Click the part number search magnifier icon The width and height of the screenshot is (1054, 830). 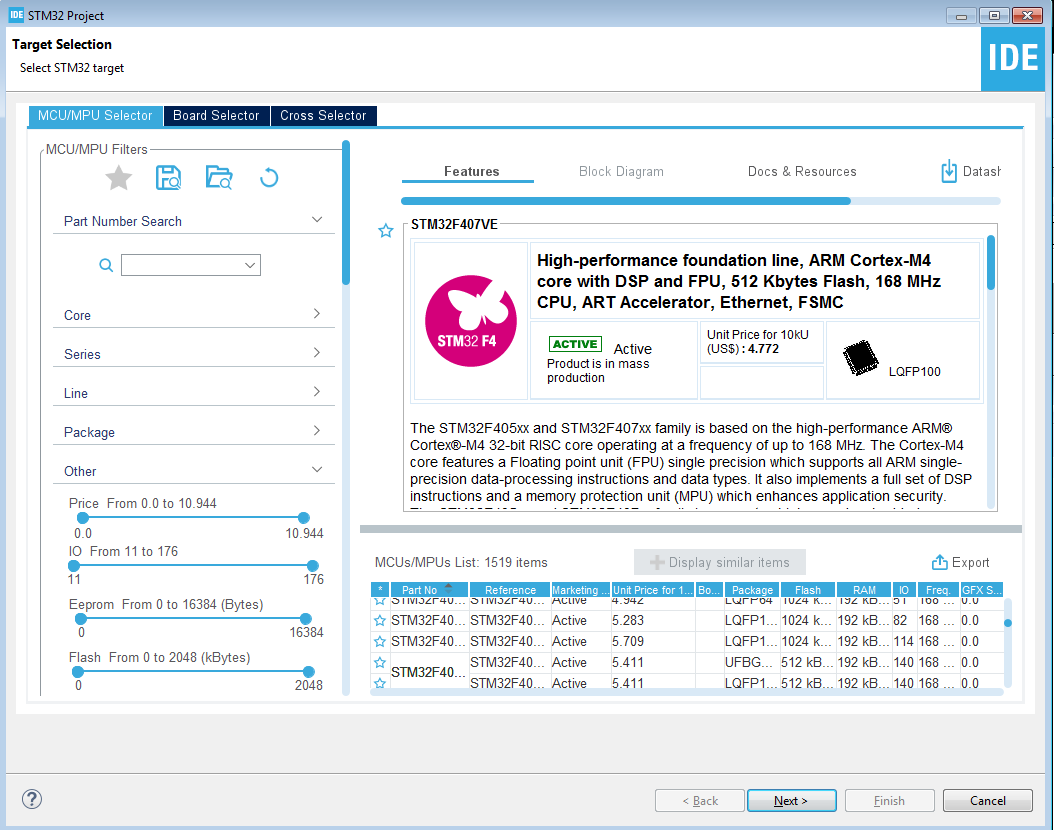(x=106, y=265)
